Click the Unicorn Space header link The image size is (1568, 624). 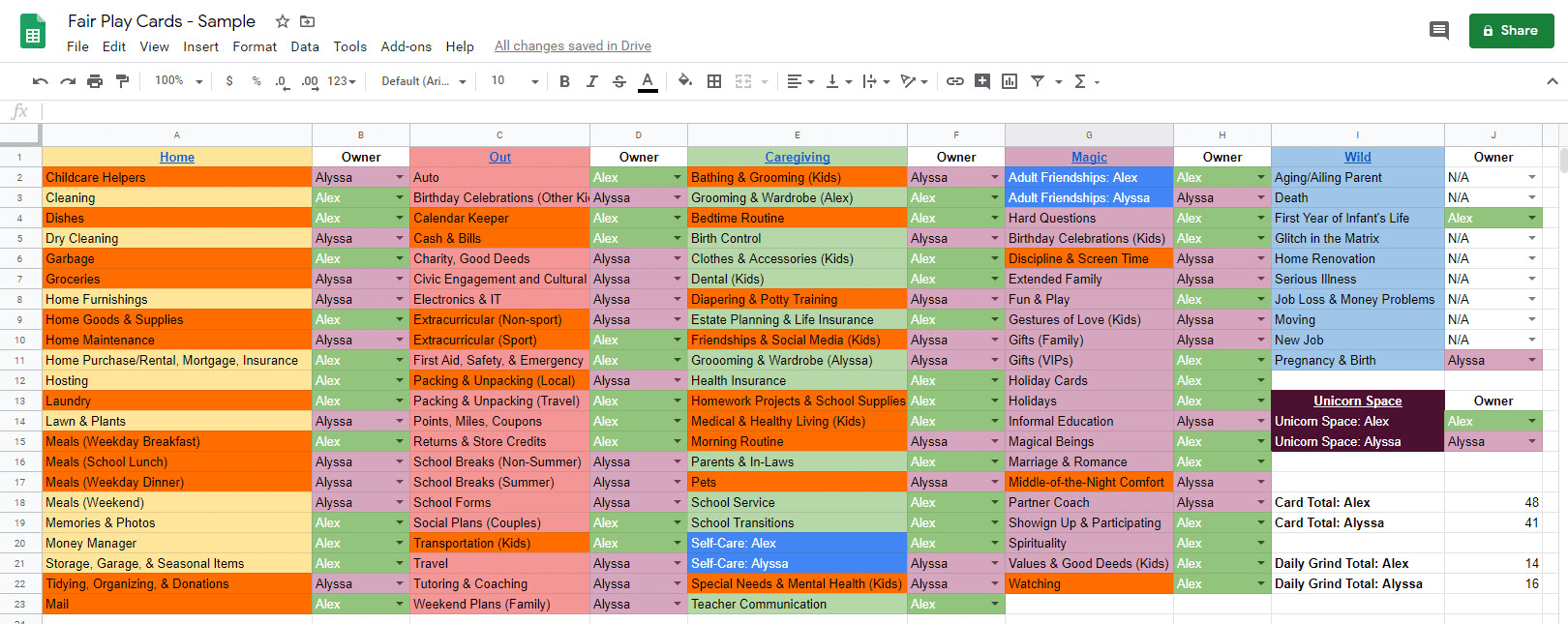[x=1358, y=401]
